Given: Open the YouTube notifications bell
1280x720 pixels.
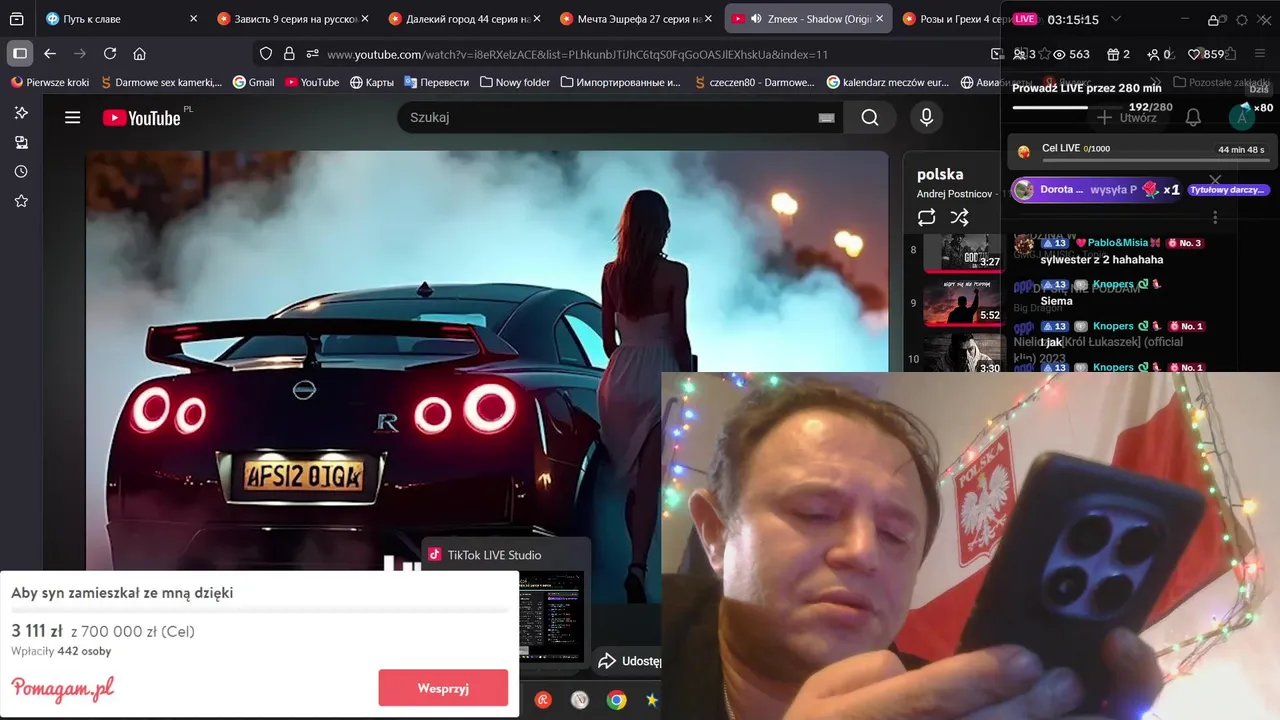Looking at the screenshot, I should coord(1193,117).
